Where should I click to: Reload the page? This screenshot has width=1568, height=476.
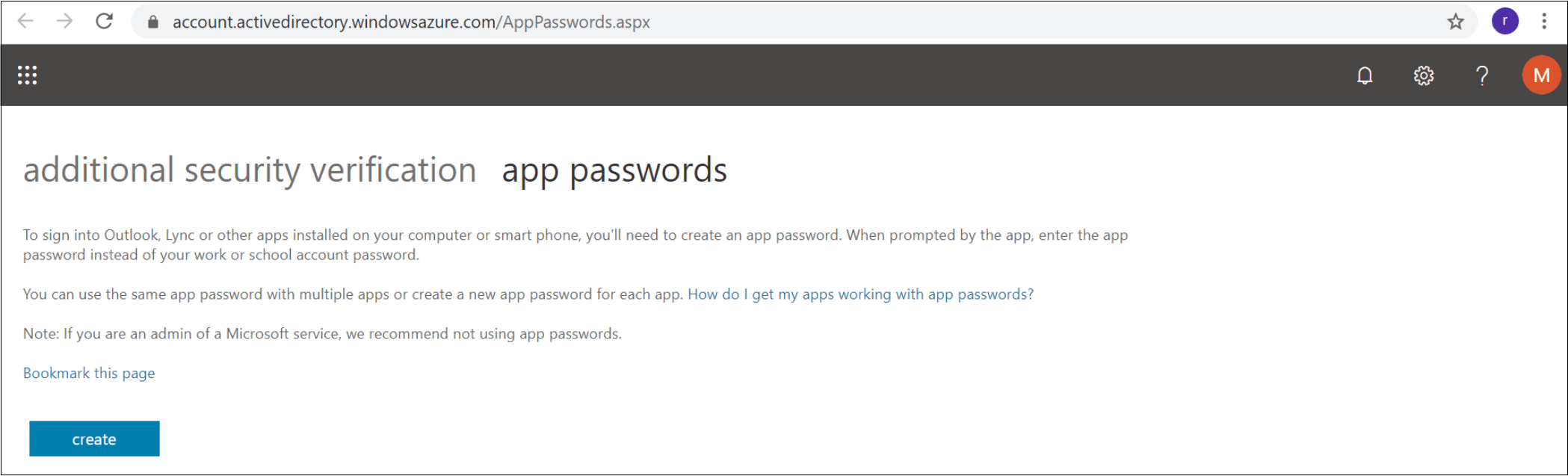(x=105, y=22)
